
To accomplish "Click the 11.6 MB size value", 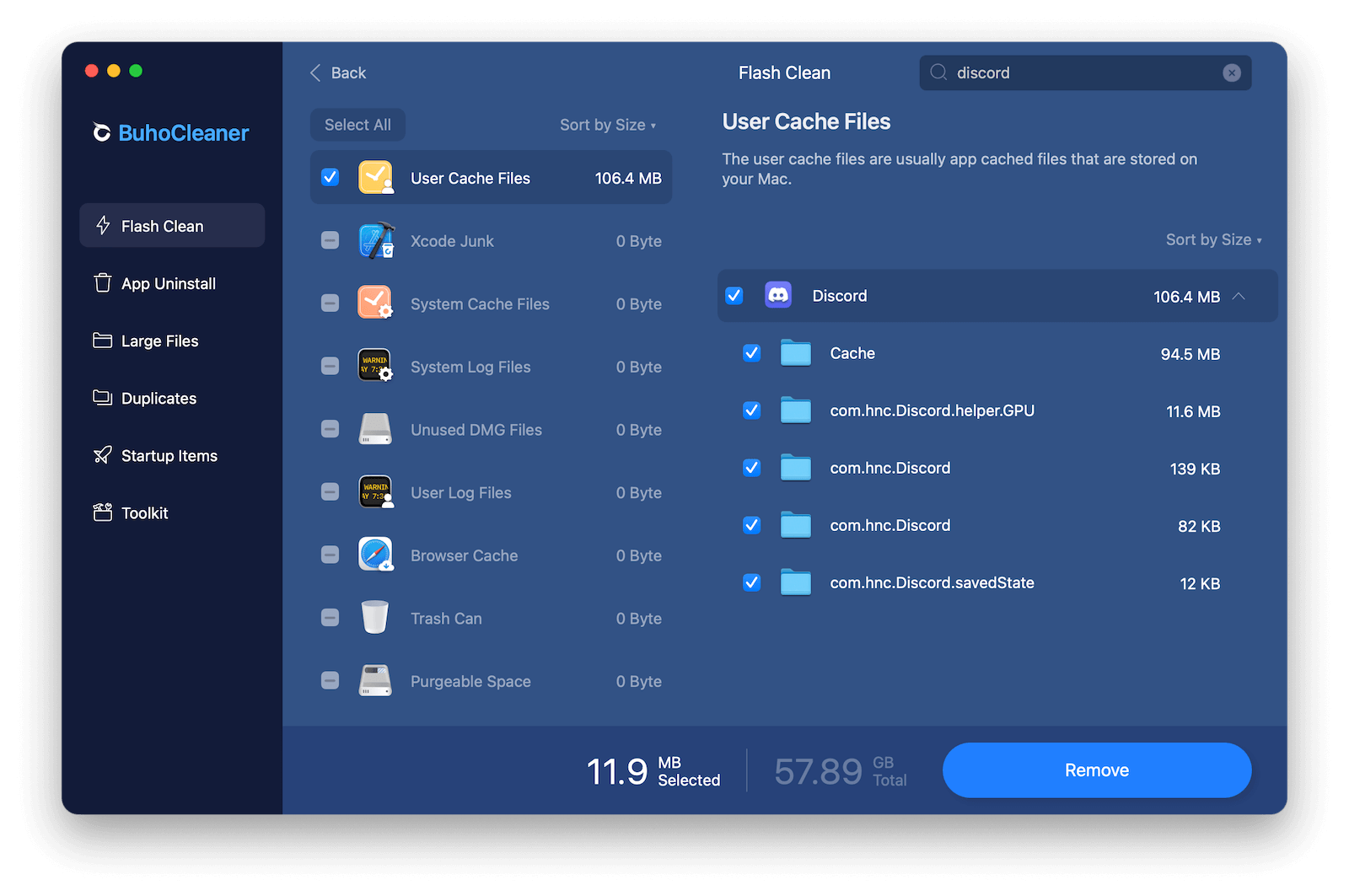I will click(1193, 411).
